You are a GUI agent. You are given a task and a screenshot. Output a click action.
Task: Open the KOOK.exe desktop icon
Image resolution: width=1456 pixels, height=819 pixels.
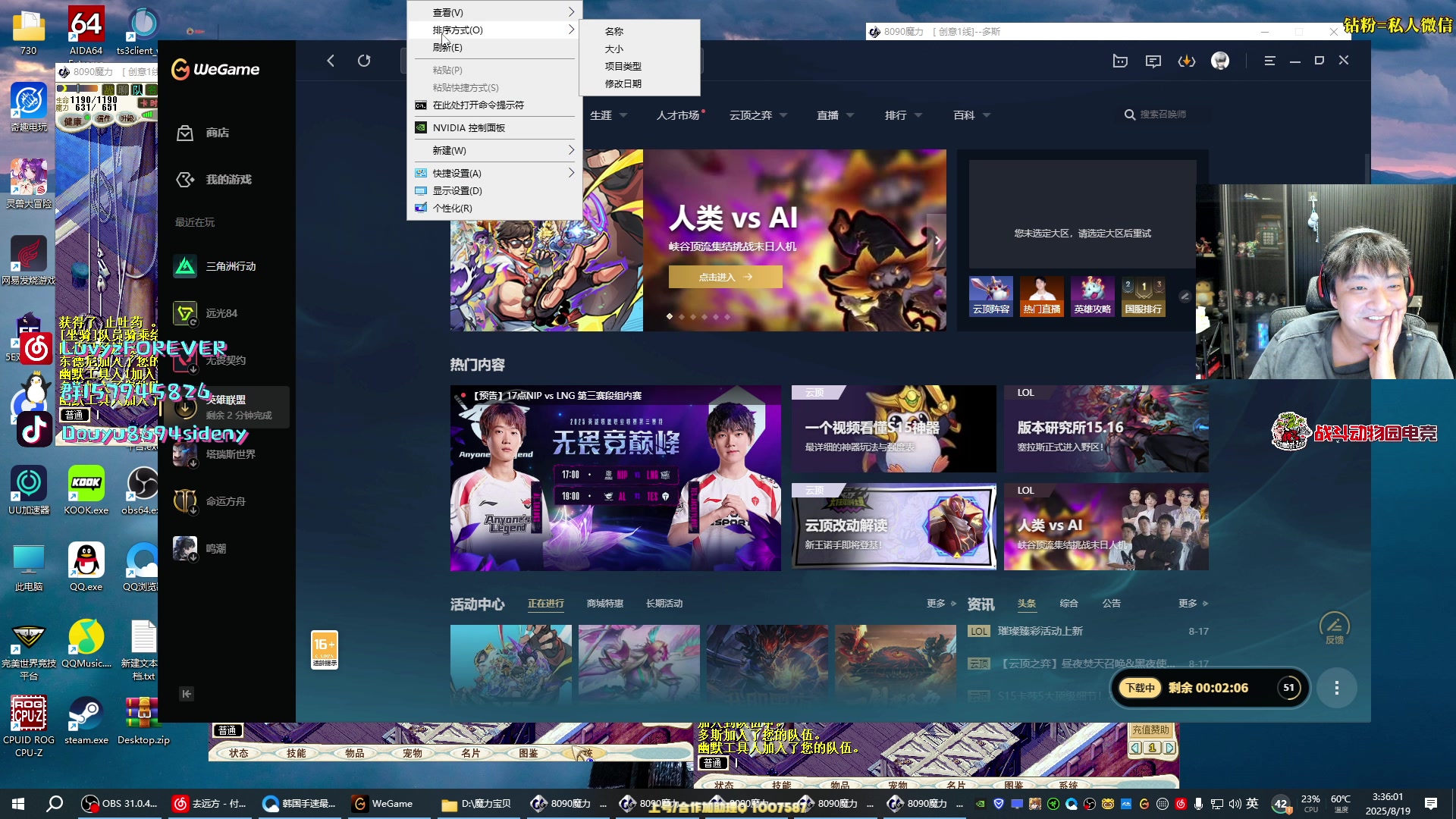(86, 490)
